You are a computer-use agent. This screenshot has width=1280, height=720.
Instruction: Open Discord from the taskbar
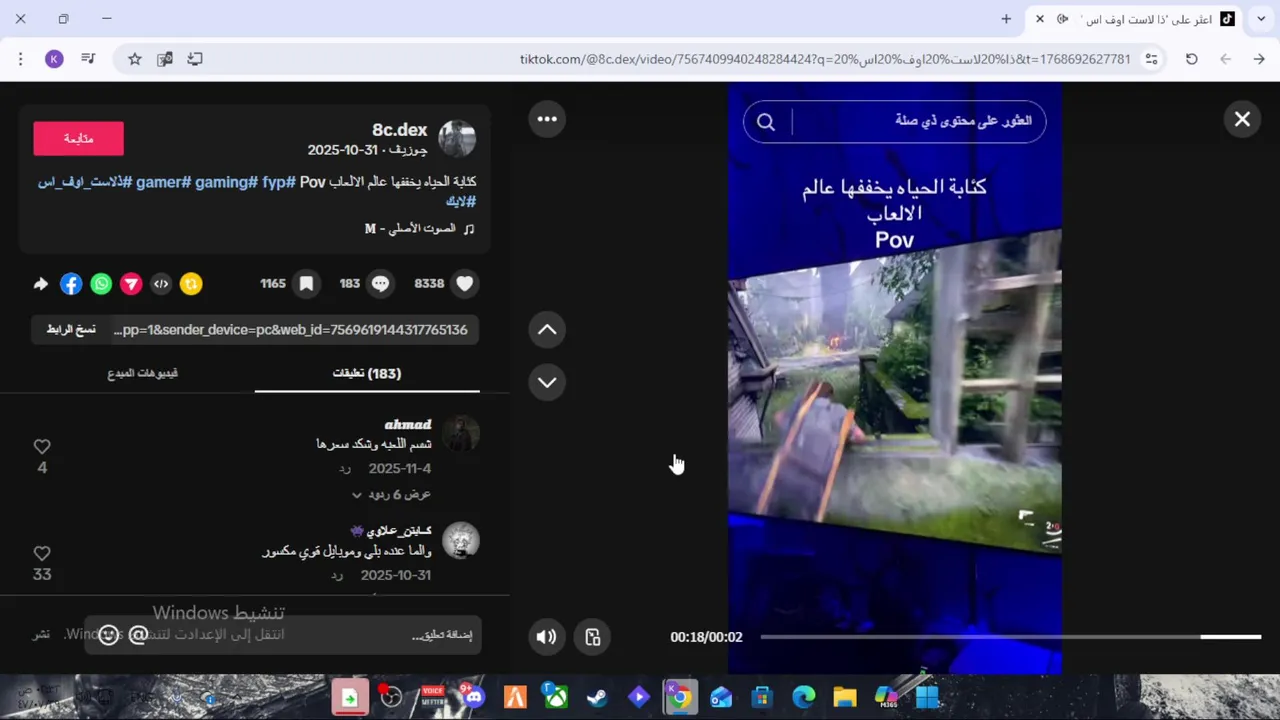click(472, 697)
